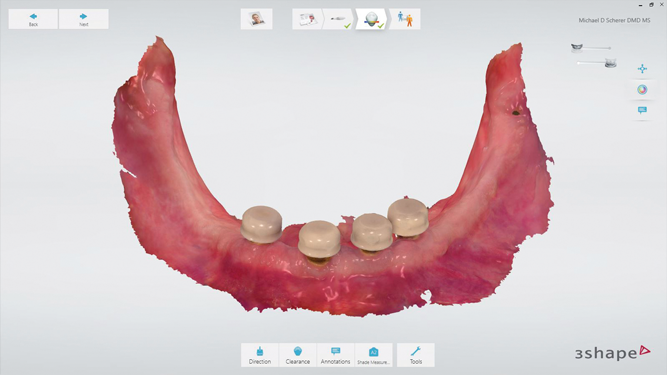Toggle the center view crosshair icon
This screenshot has height=375, width=667.
click(642, 69)
